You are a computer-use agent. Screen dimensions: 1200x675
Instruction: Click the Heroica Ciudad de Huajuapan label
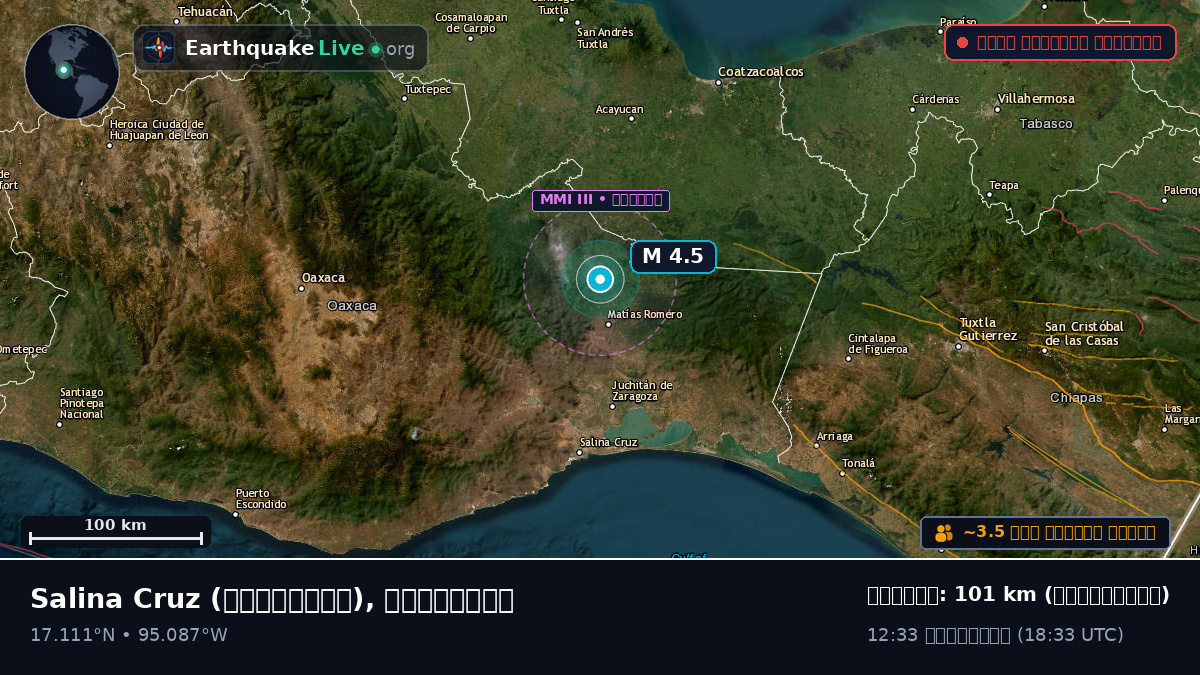tap(159, 129)
